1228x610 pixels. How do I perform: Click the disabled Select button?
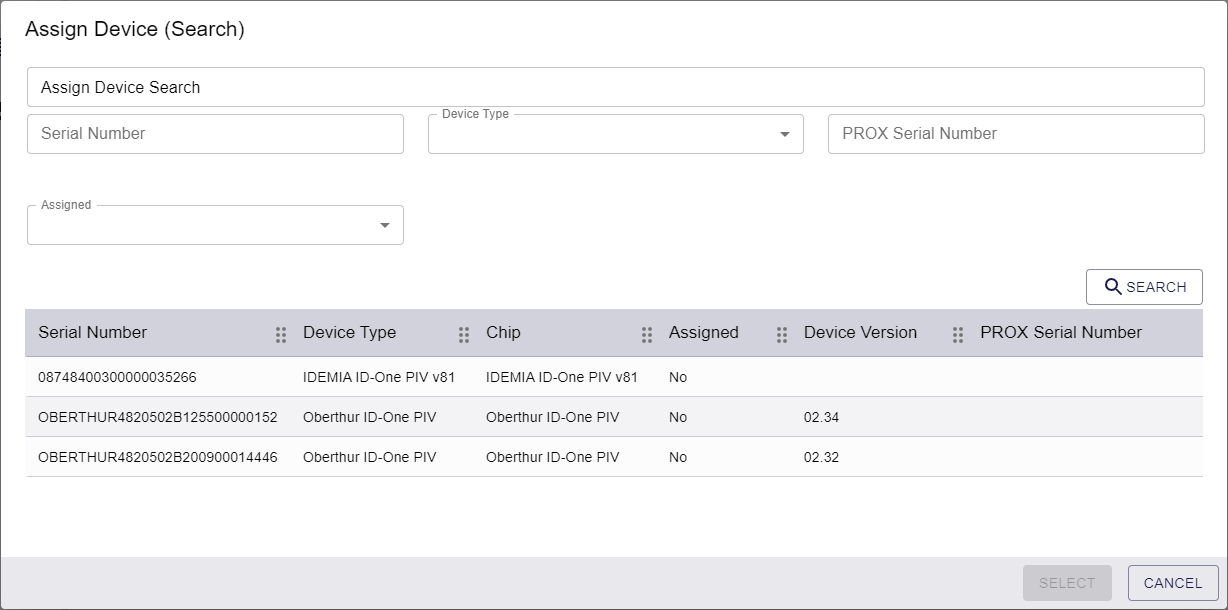tap(1067, 583)
